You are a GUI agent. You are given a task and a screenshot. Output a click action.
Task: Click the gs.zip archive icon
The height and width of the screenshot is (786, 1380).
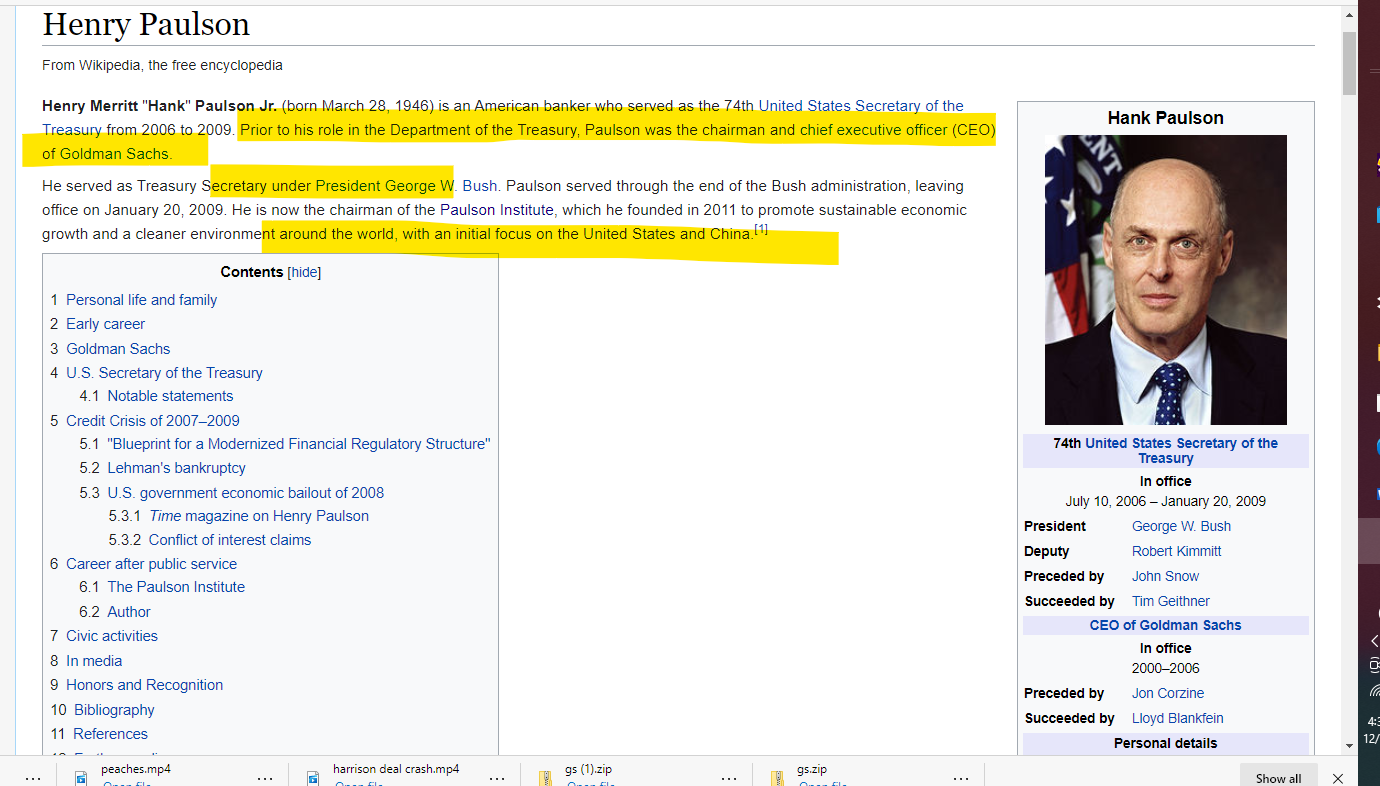(x=777, y=777)
